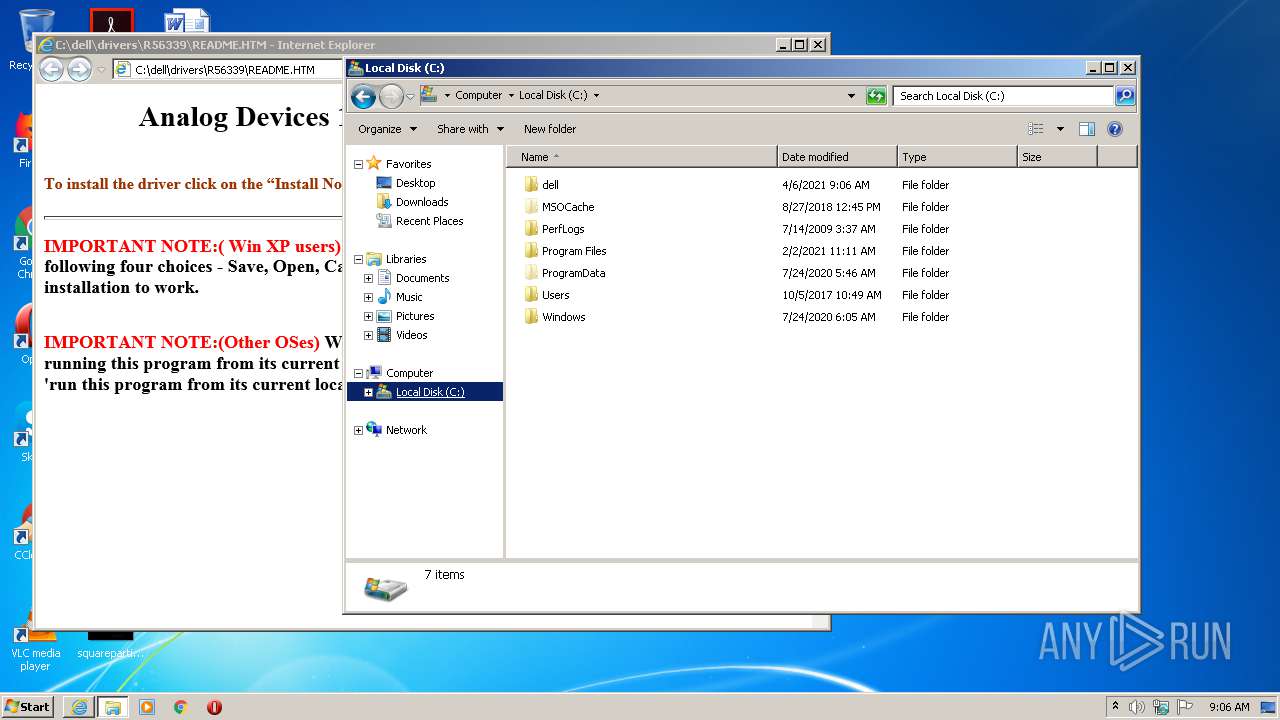Open media player taskbar icon
The height and width of the screenshot is (720, 1280).
tap(147, 707)
